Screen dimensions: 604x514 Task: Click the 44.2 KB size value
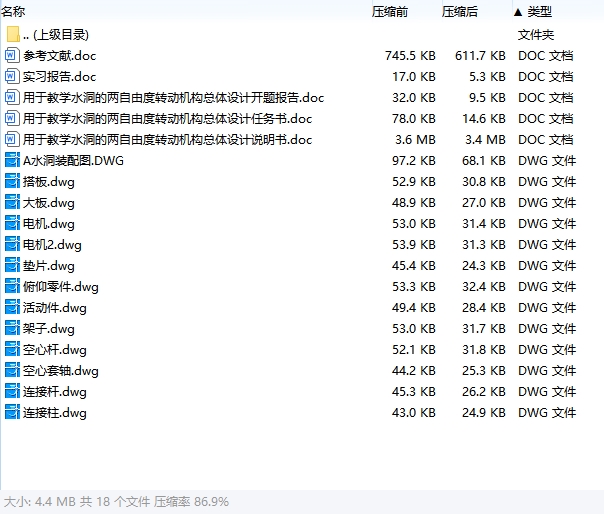coord(414,371)
